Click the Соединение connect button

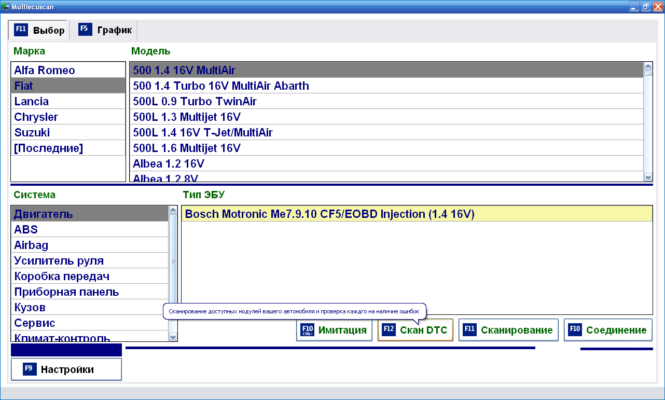[x=608, y=330]
